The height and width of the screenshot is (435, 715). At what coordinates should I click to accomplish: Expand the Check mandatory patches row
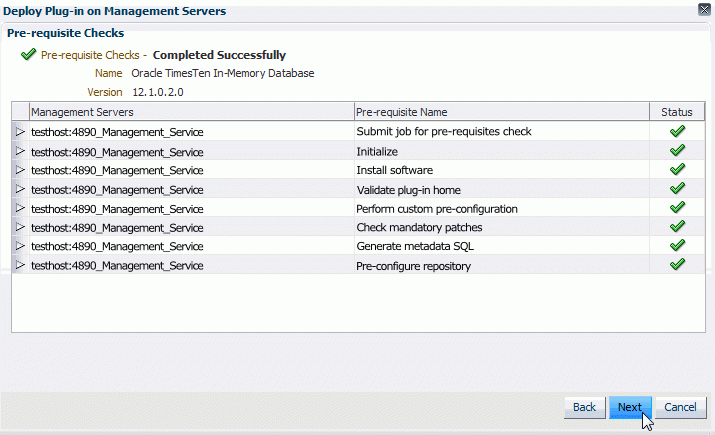(x=20, y=227)
